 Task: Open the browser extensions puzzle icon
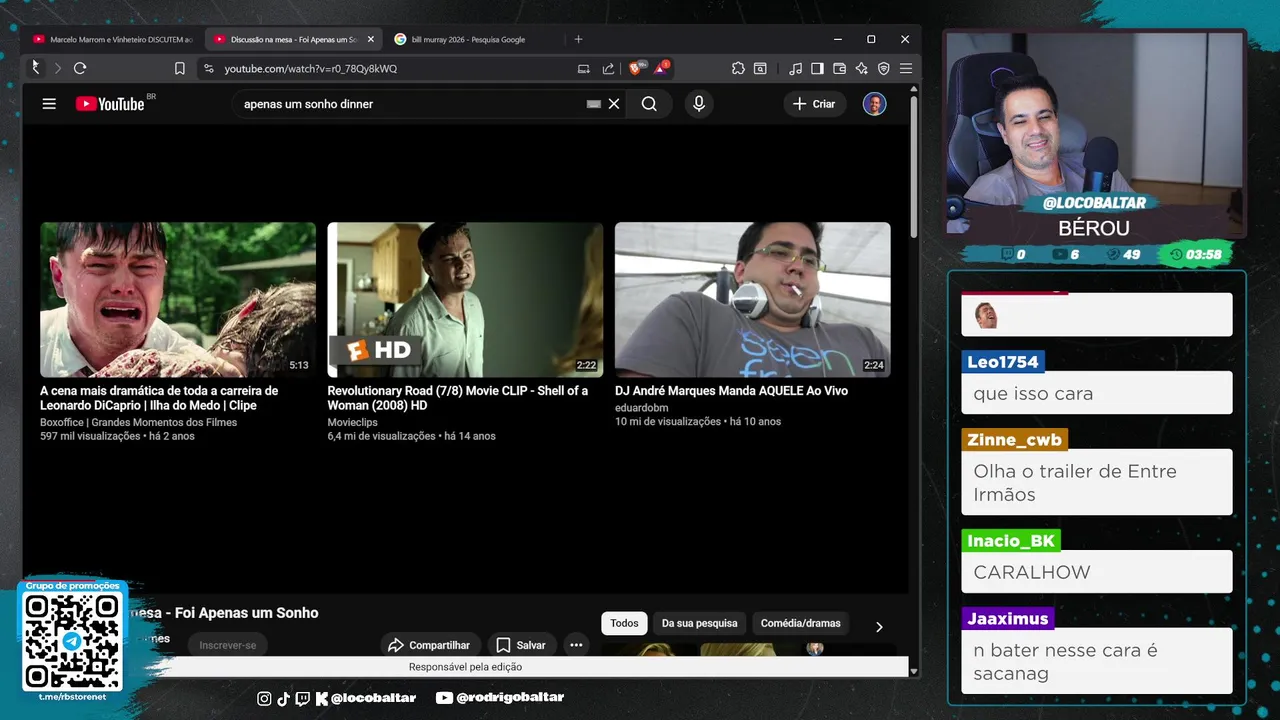(x=738, y=68)
